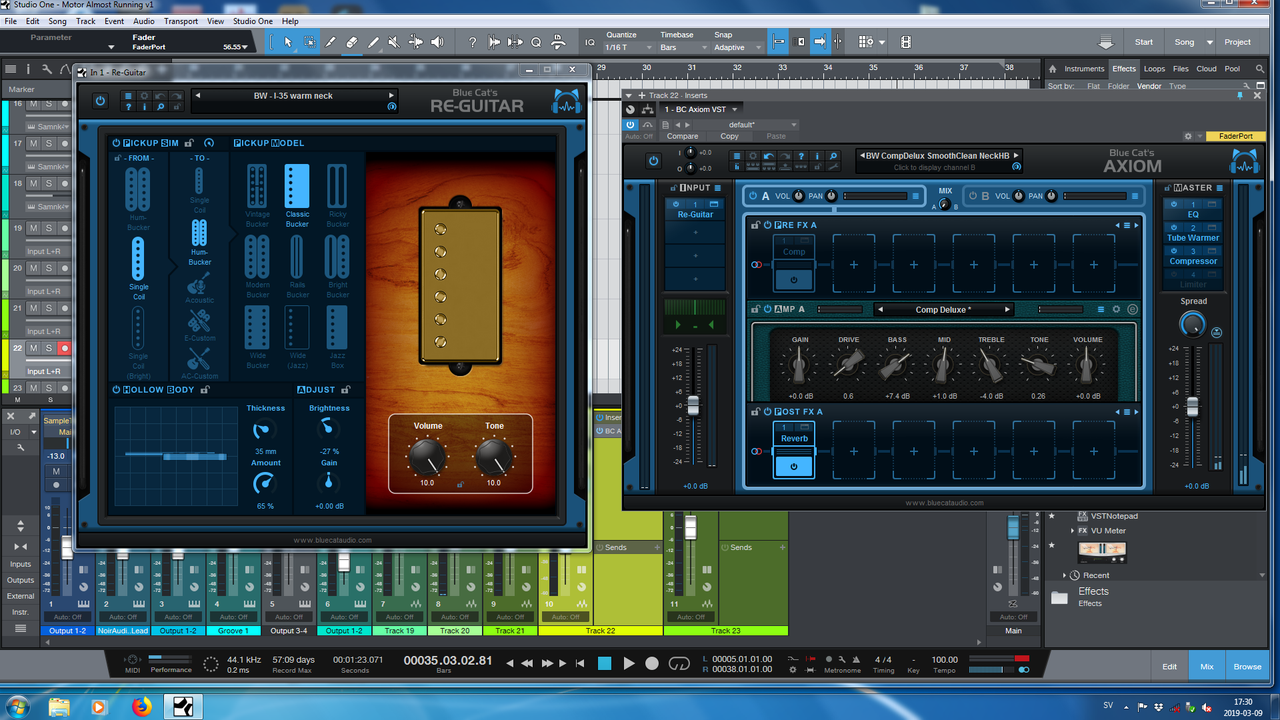The image size is (1280, 720).
Task: Next preset arrow after BW - I-35 warm neck
Action: coord(391,96)
